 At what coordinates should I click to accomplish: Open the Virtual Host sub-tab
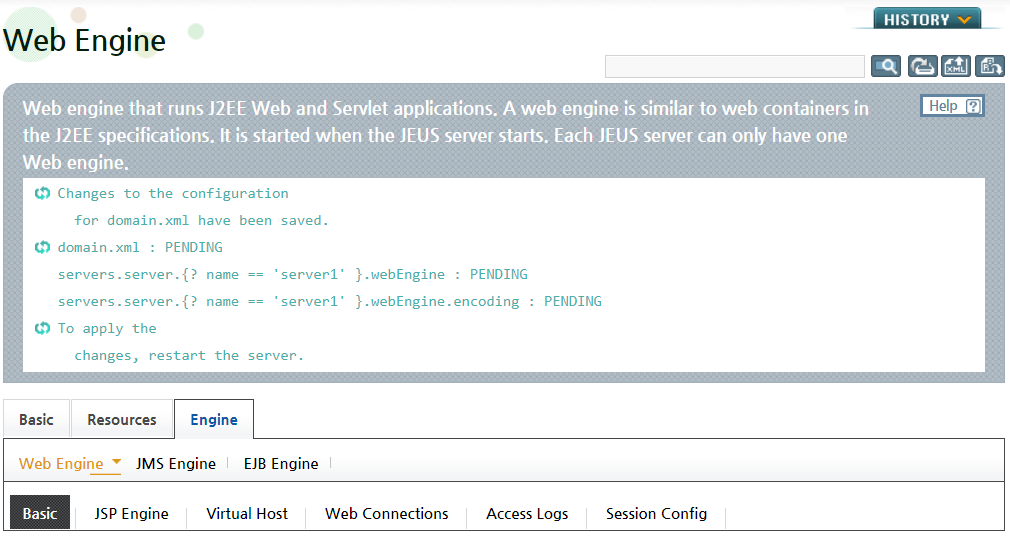[x=247, y=513]
